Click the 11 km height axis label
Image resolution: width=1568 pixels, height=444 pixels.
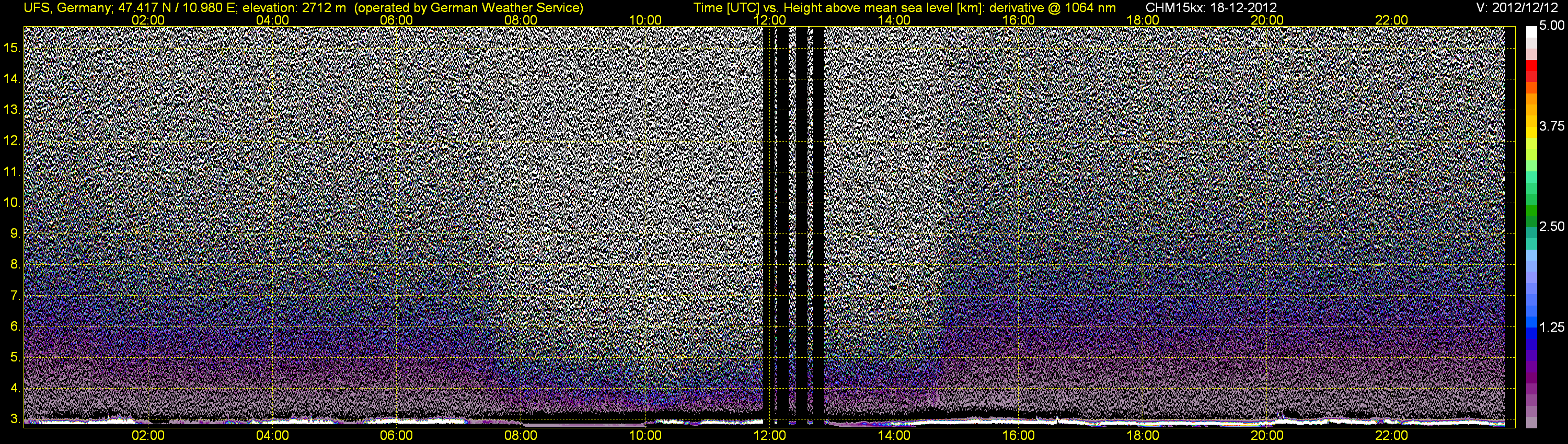click(11, 172)
